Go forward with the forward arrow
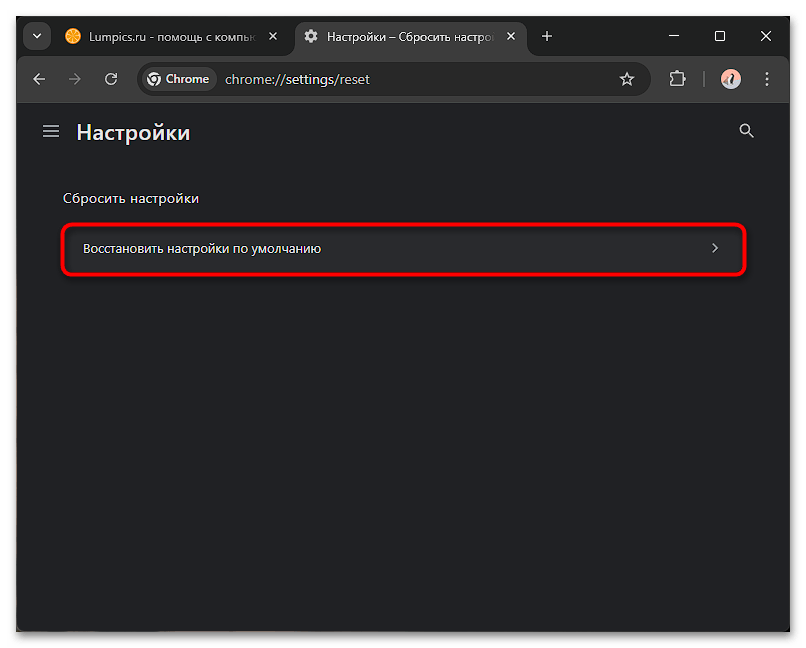Viewport: 806px width, 648px height. [x=75, y=79]
